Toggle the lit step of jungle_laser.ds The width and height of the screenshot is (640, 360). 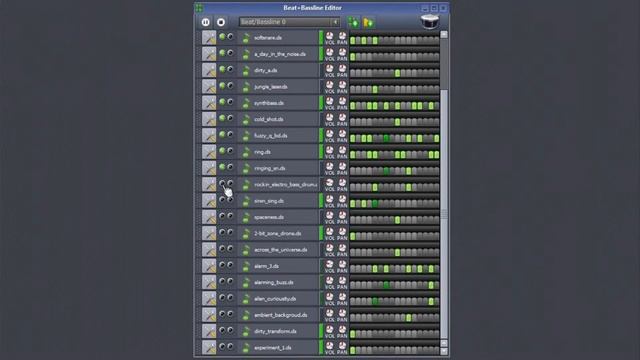pyautogui.click(x=375, y=89)
